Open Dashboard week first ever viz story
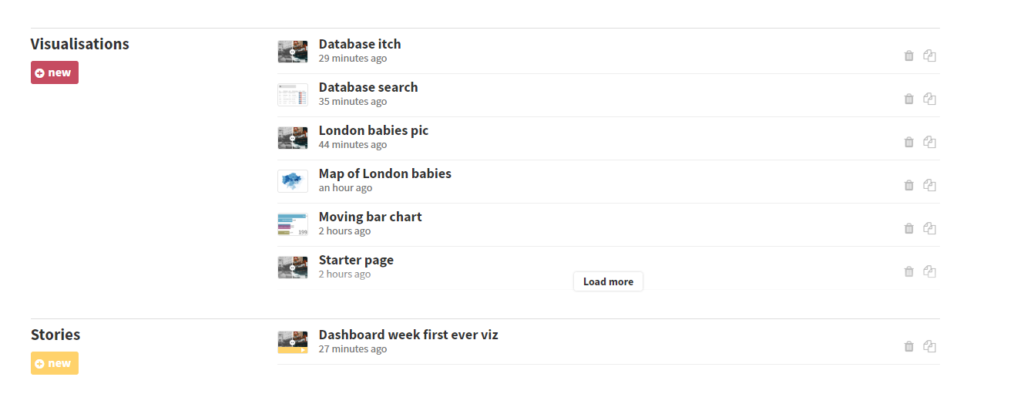The height and width of the screenshot is (404, 1024). 407,335
